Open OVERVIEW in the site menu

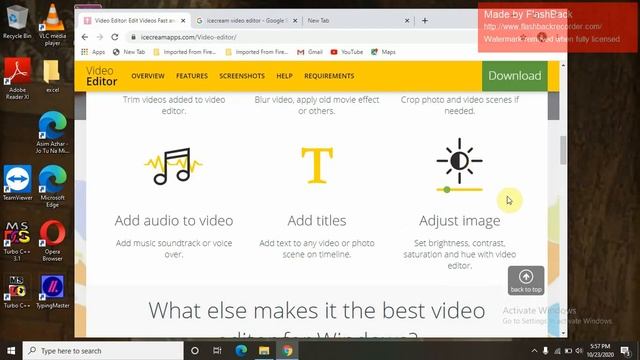[x=148, y=76]
